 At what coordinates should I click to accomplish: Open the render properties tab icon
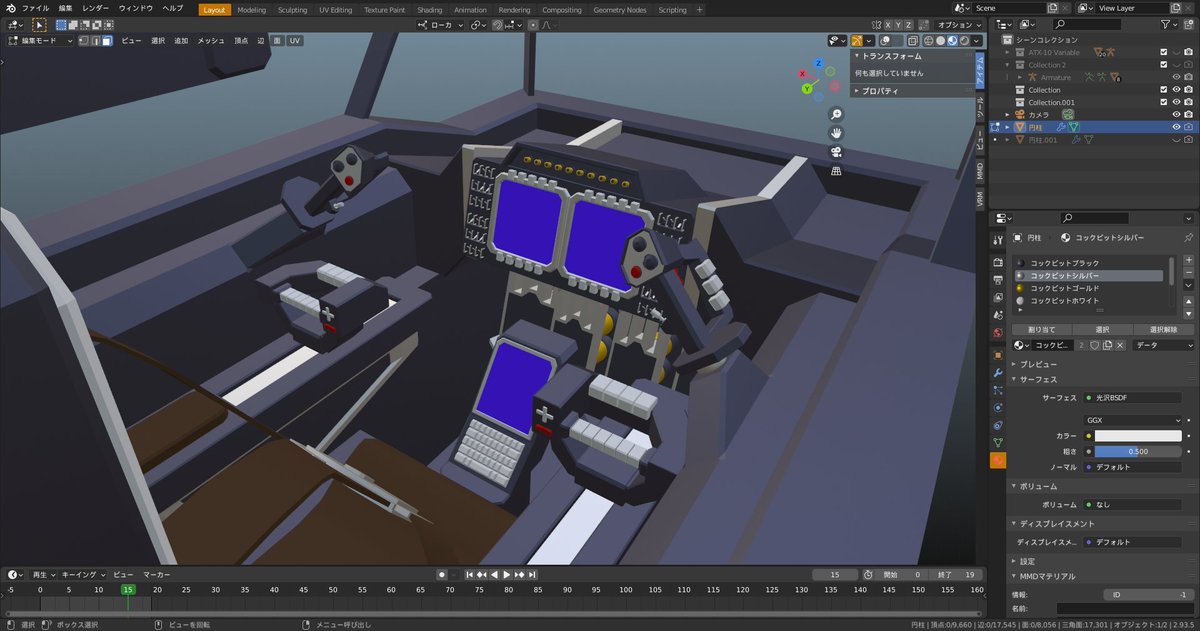(997, 262)
